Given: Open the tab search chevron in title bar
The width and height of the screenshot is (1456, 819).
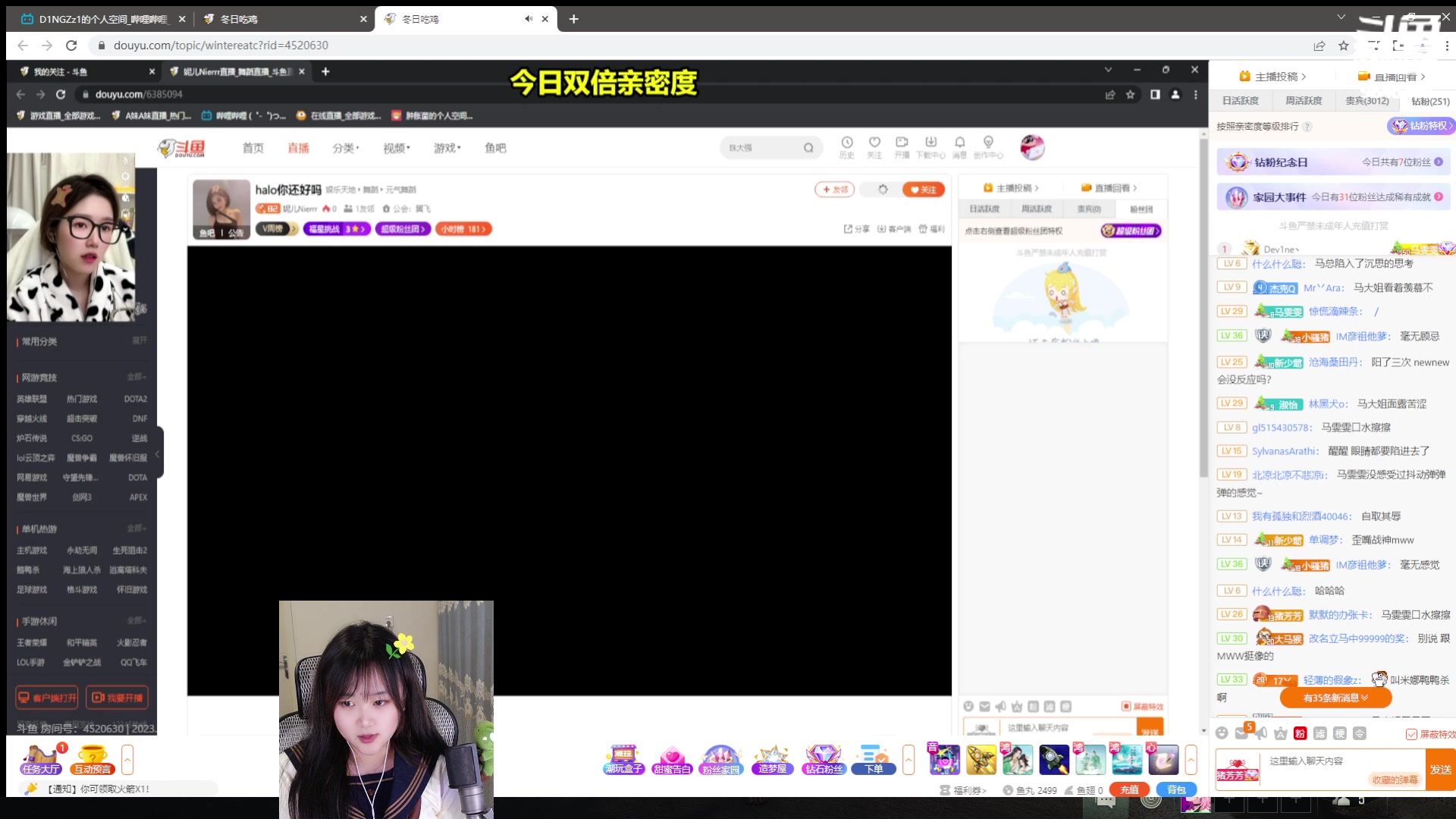Looking at the screenshot, I should point(1341,17).
